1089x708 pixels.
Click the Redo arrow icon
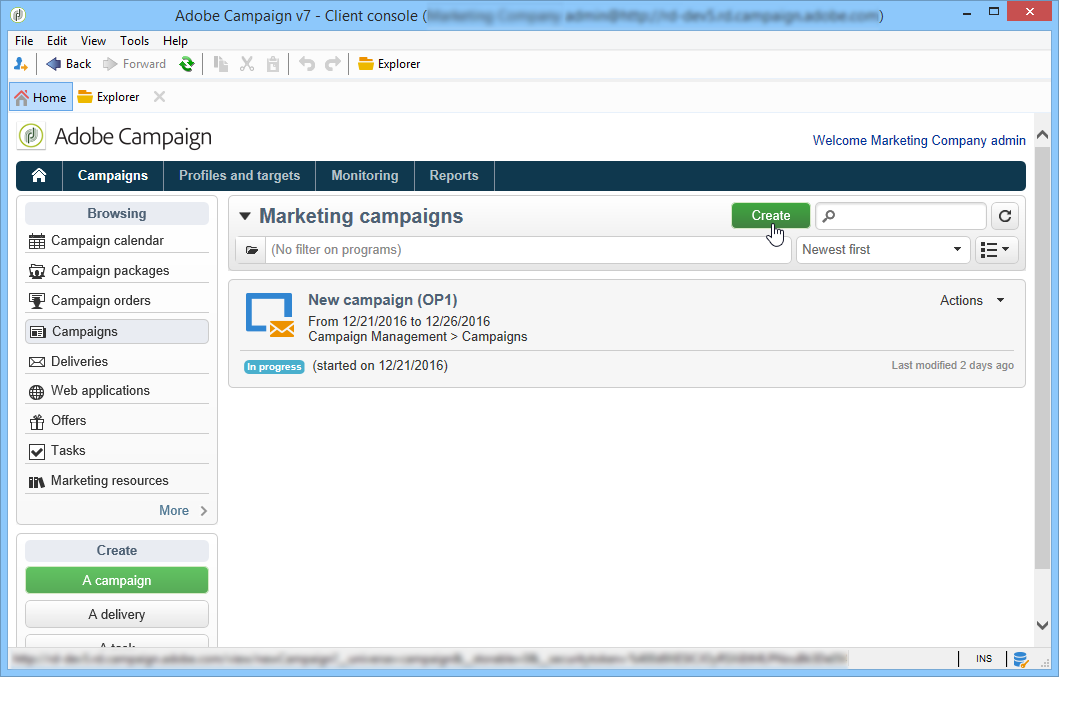pos(333,64)
